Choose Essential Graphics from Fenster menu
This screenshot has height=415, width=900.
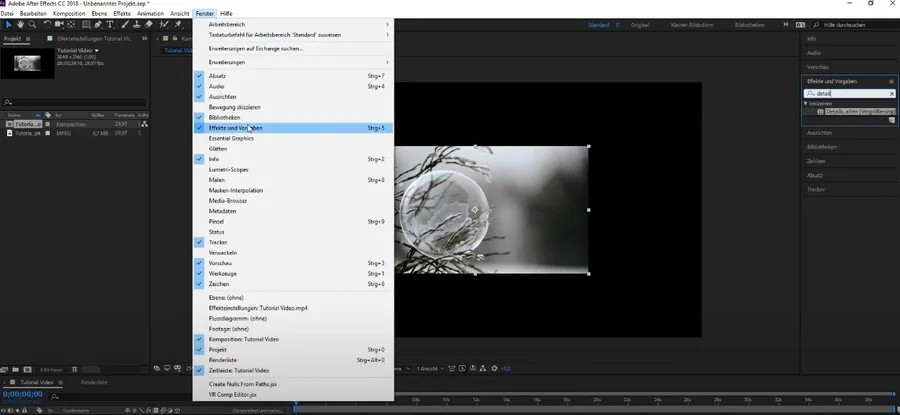coord(293,138)
